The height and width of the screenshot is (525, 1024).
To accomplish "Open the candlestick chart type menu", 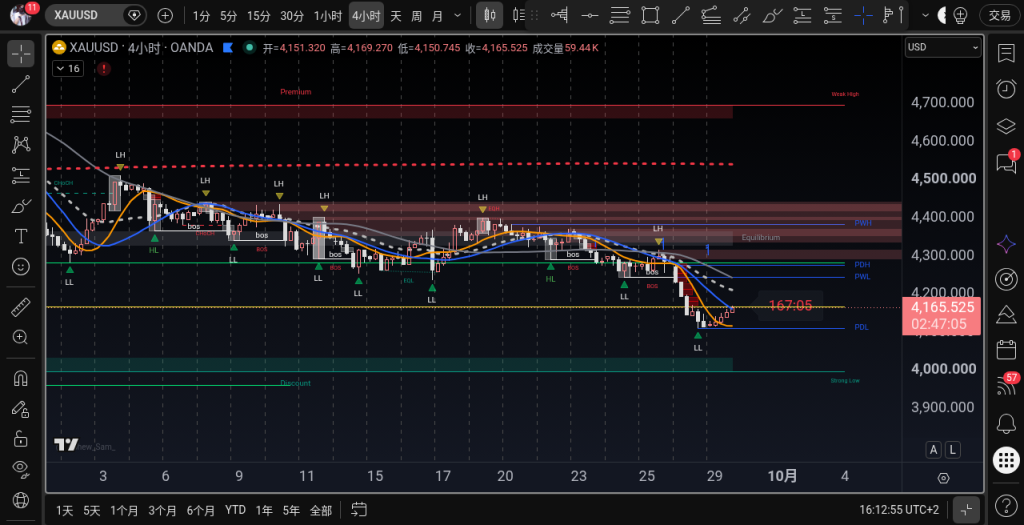I will pos(489,15).
